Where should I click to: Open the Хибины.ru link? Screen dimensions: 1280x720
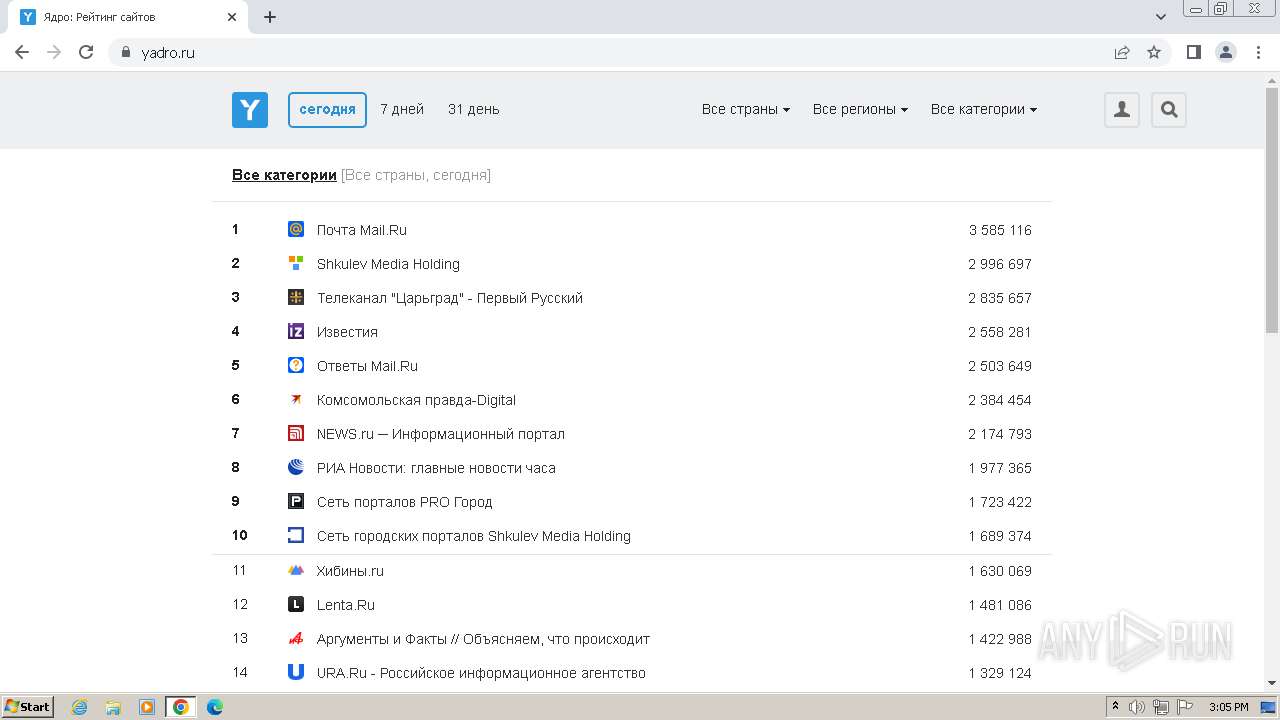pos(350,571)
